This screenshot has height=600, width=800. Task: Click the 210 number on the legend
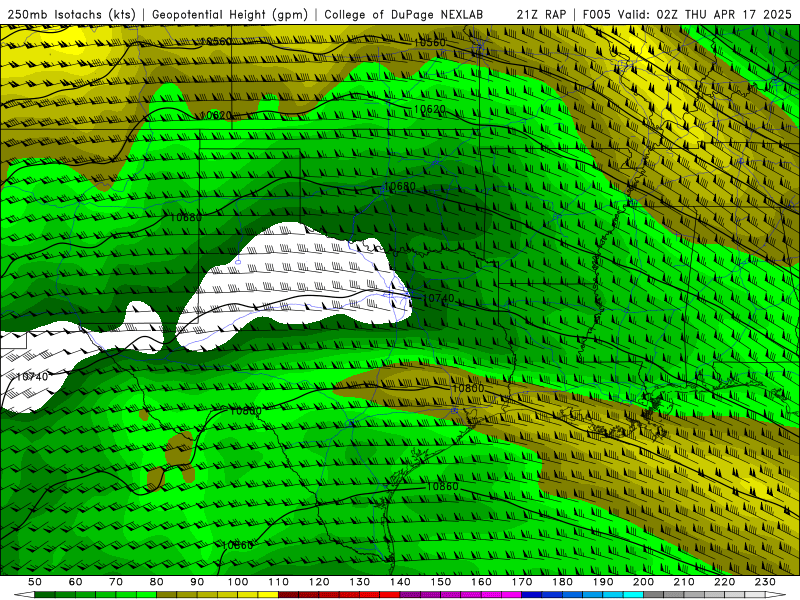[685, 582]
